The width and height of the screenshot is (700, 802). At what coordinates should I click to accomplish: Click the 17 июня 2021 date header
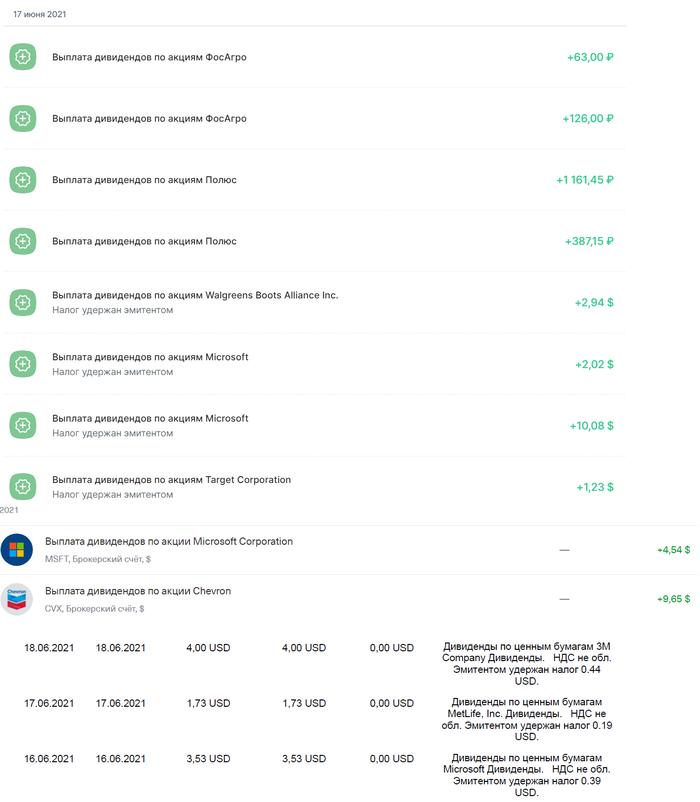(40, 14)
